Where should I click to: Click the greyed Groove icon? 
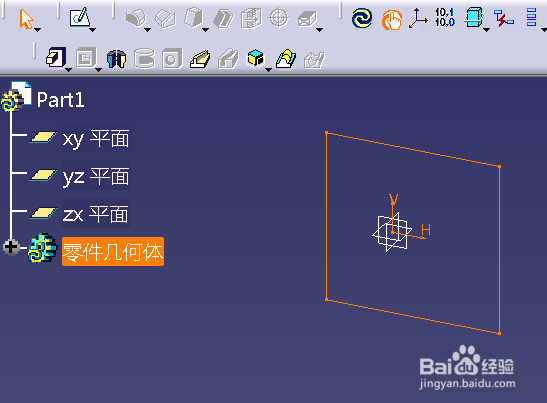coord(144,58)
